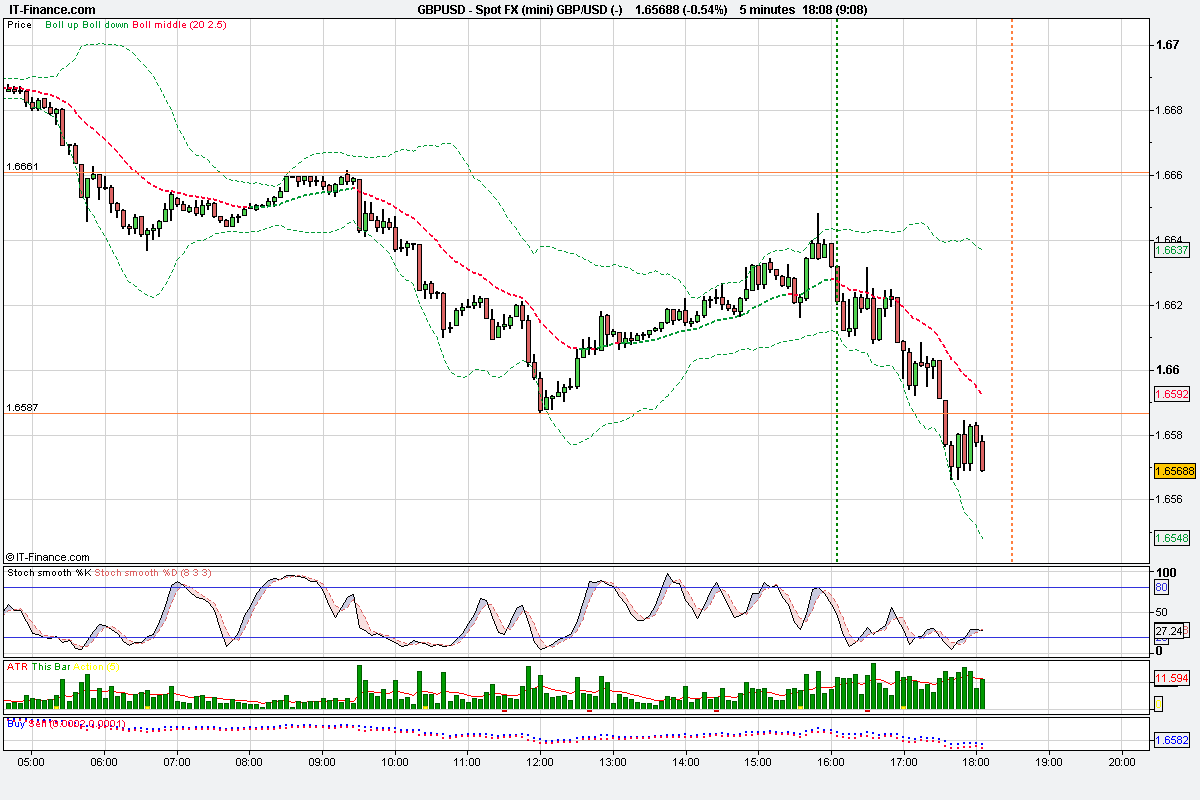Image resolution: width=1200 pixels, height=800 pixels.
Task: Select the 27.24 stochastic value tag
Action: [x=1168, y=631]
